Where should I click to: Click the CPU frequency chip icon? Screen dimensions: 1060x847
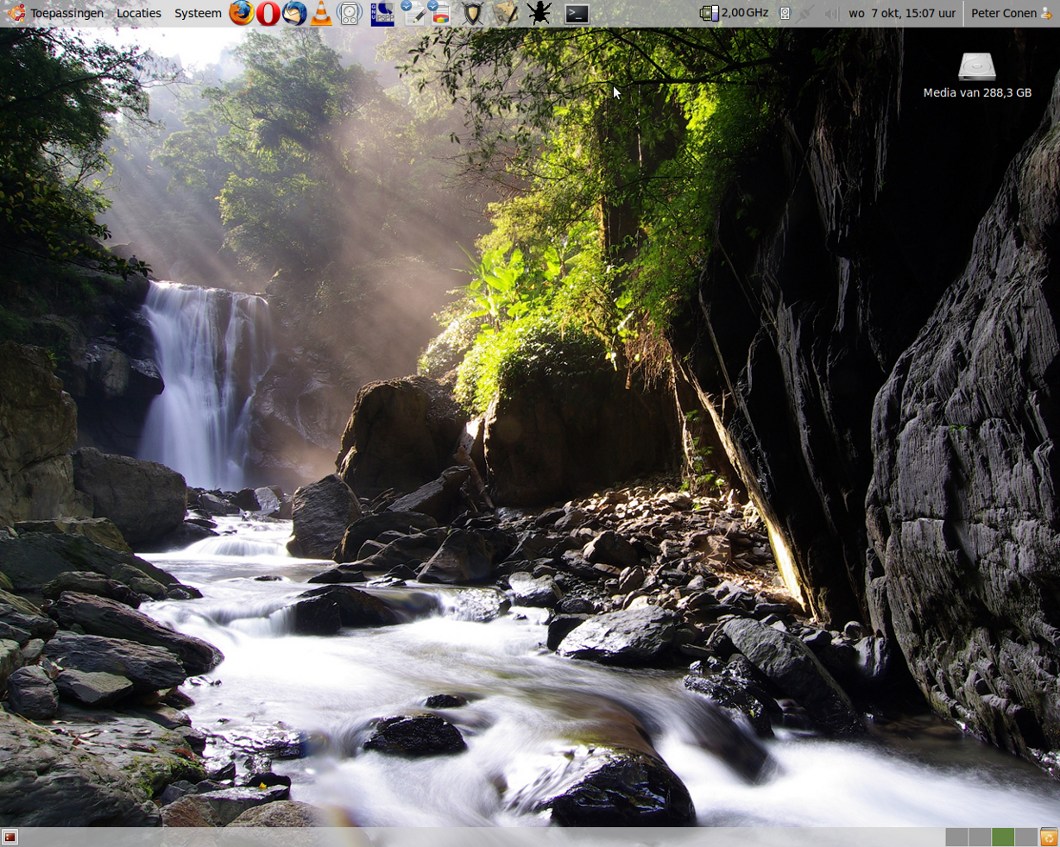pyautogui.click(x=708, y=13)
